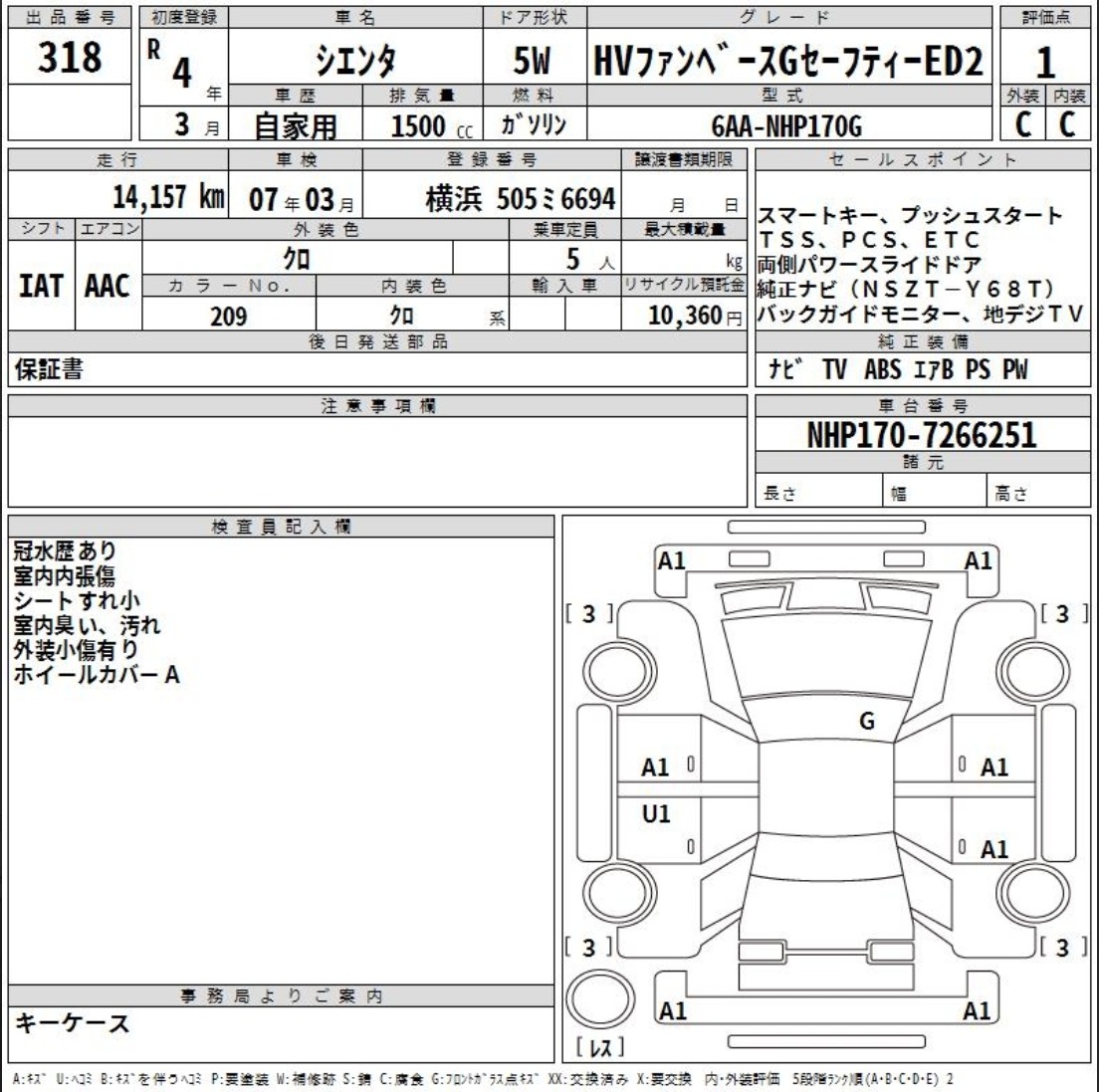The width and height of the screenshot is (1099, 1092).
Task: Click the C grade under 内装
Action: [x=1067, y=124]
